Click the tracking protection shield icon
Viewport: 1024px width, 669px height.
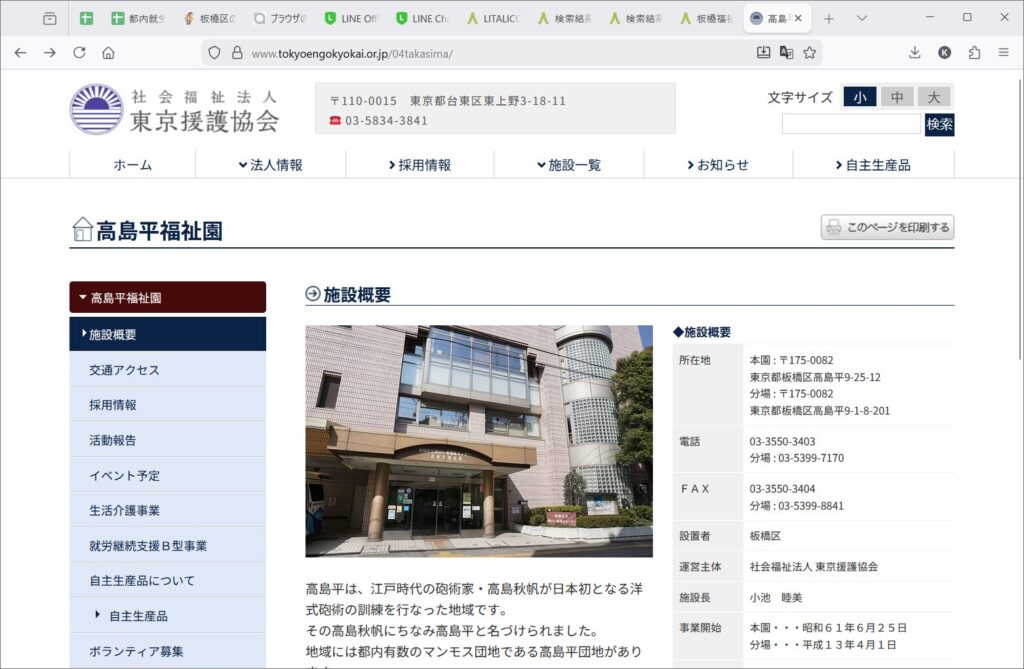click(214, 53)
